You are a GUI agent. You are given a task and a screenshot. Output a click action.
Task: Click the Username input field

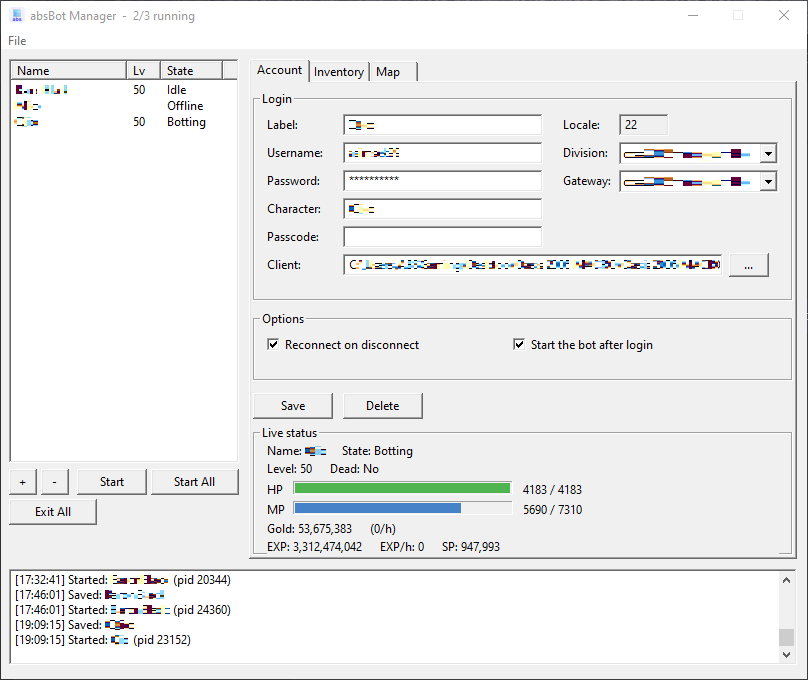[443, 153]
